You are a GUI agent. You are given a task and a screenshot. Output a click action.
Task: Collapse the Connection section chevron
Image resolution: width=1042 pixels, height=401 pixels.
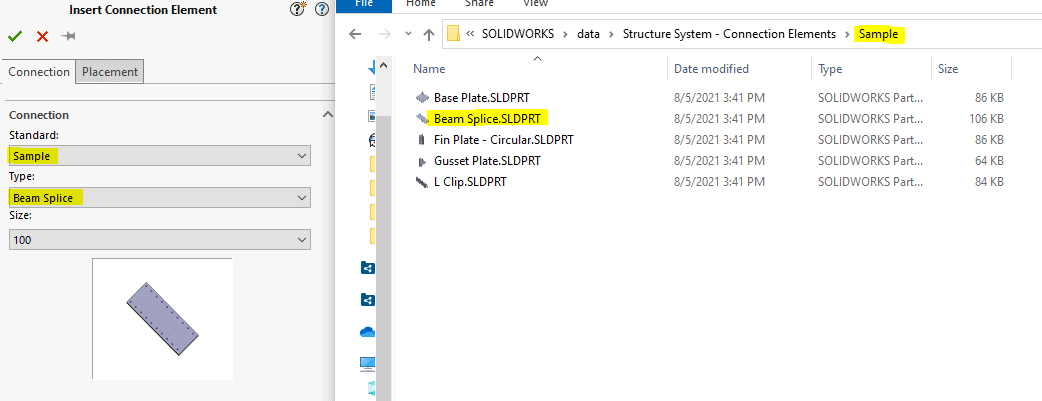click(x=327, y=114)
